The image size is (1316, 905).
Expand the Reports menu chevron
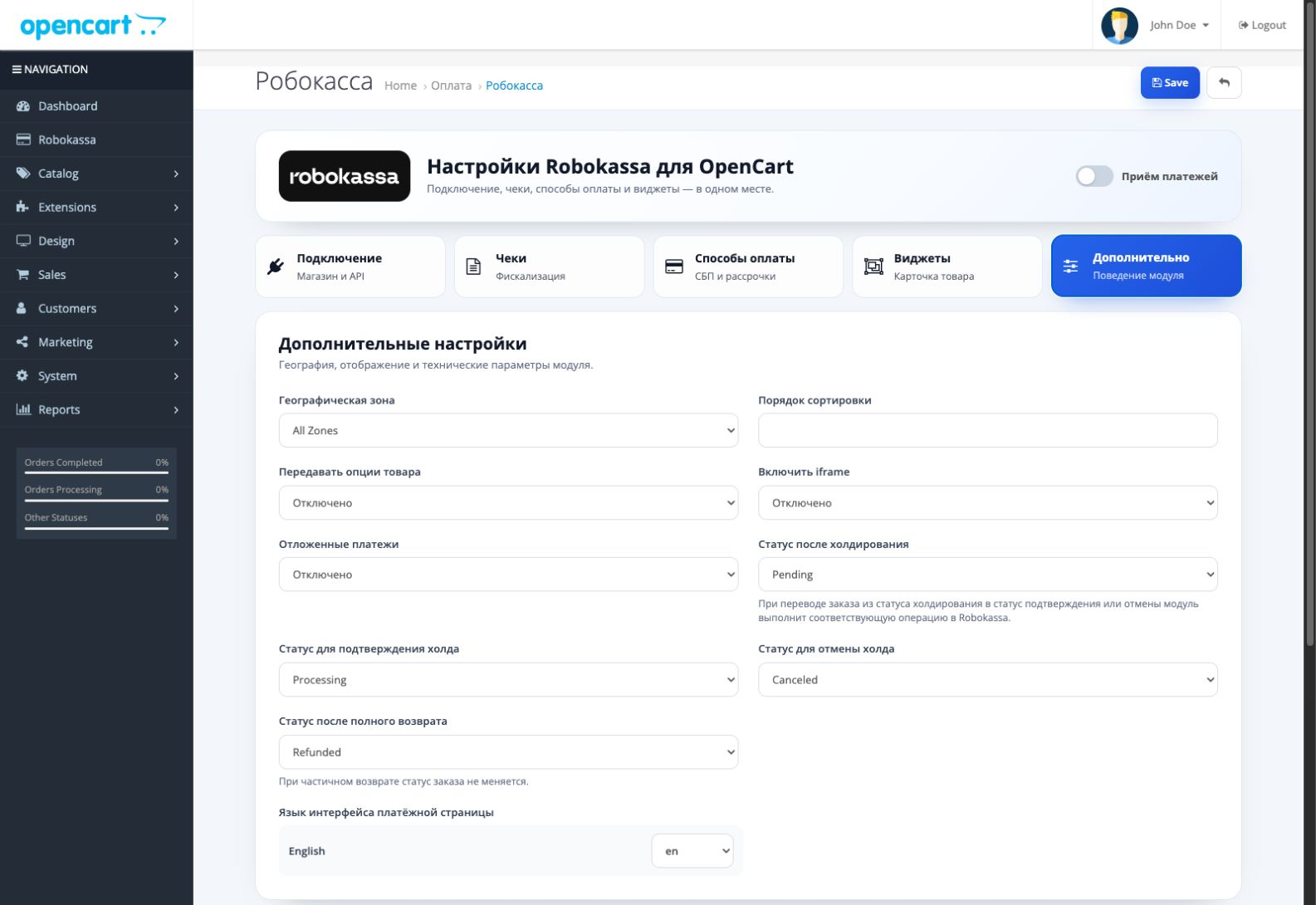point(176,409)
